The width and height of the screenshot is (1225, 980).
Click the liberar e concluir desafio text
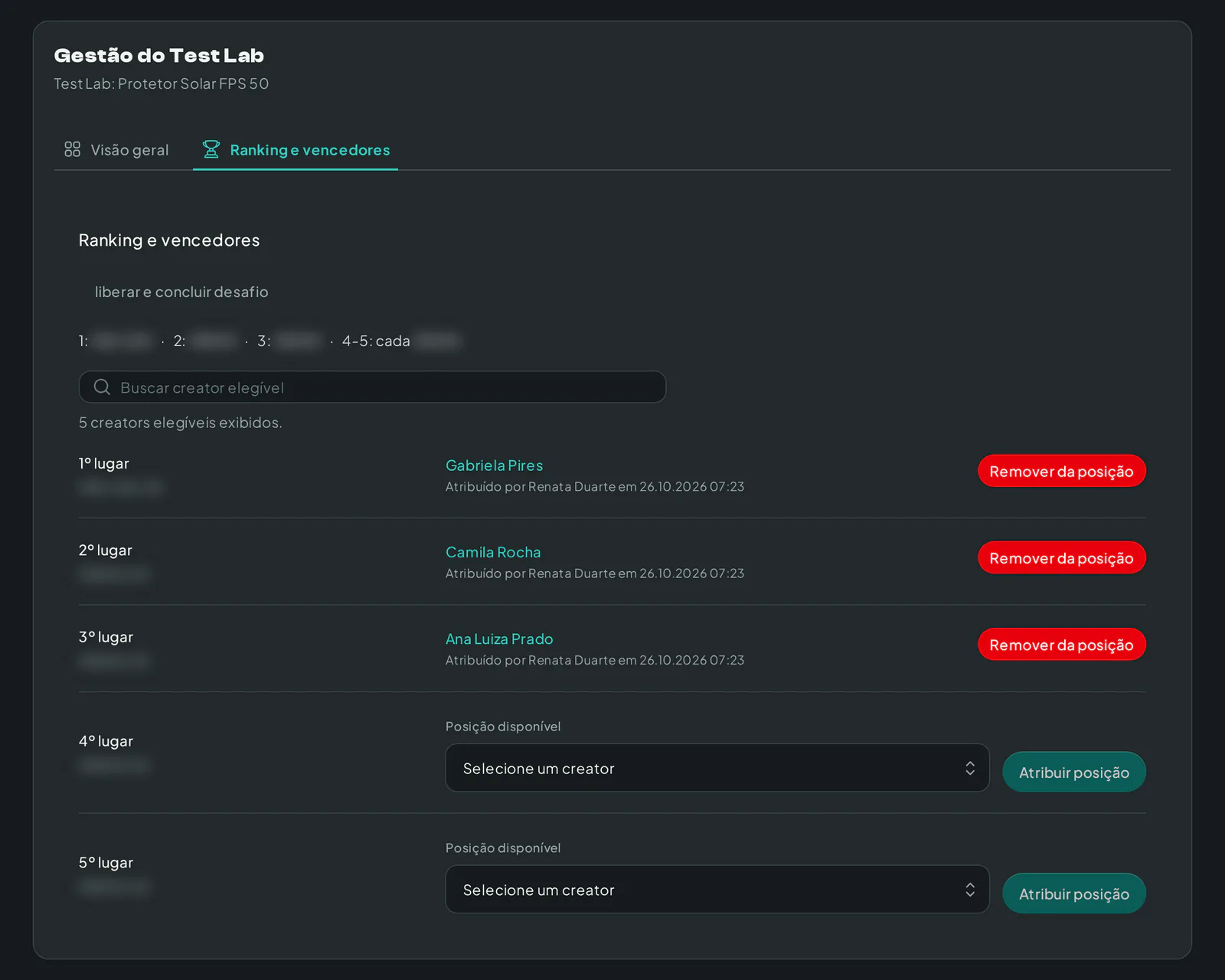point(181,292)
